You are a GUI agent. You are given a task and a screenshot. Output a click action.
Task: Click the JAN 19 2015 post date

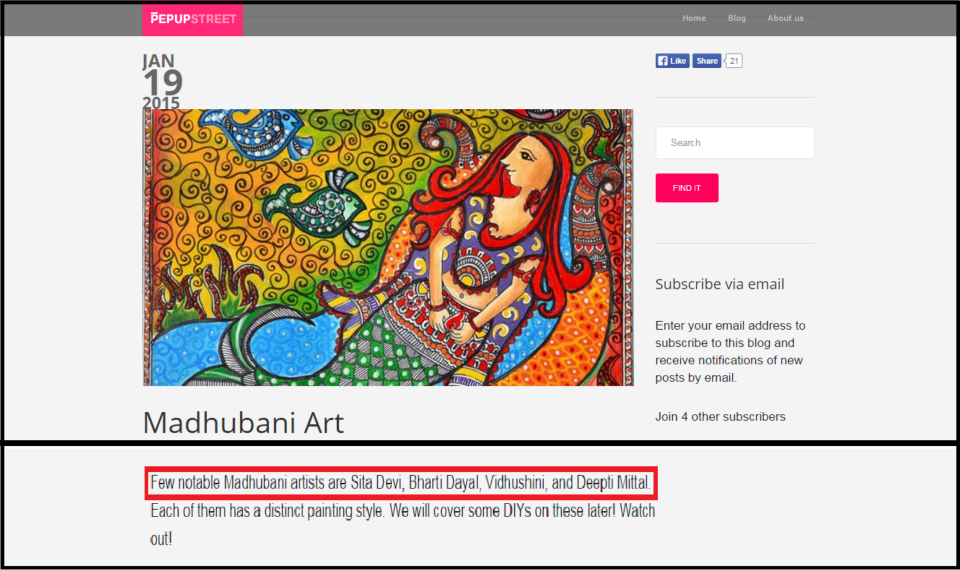tap(162, 81)
